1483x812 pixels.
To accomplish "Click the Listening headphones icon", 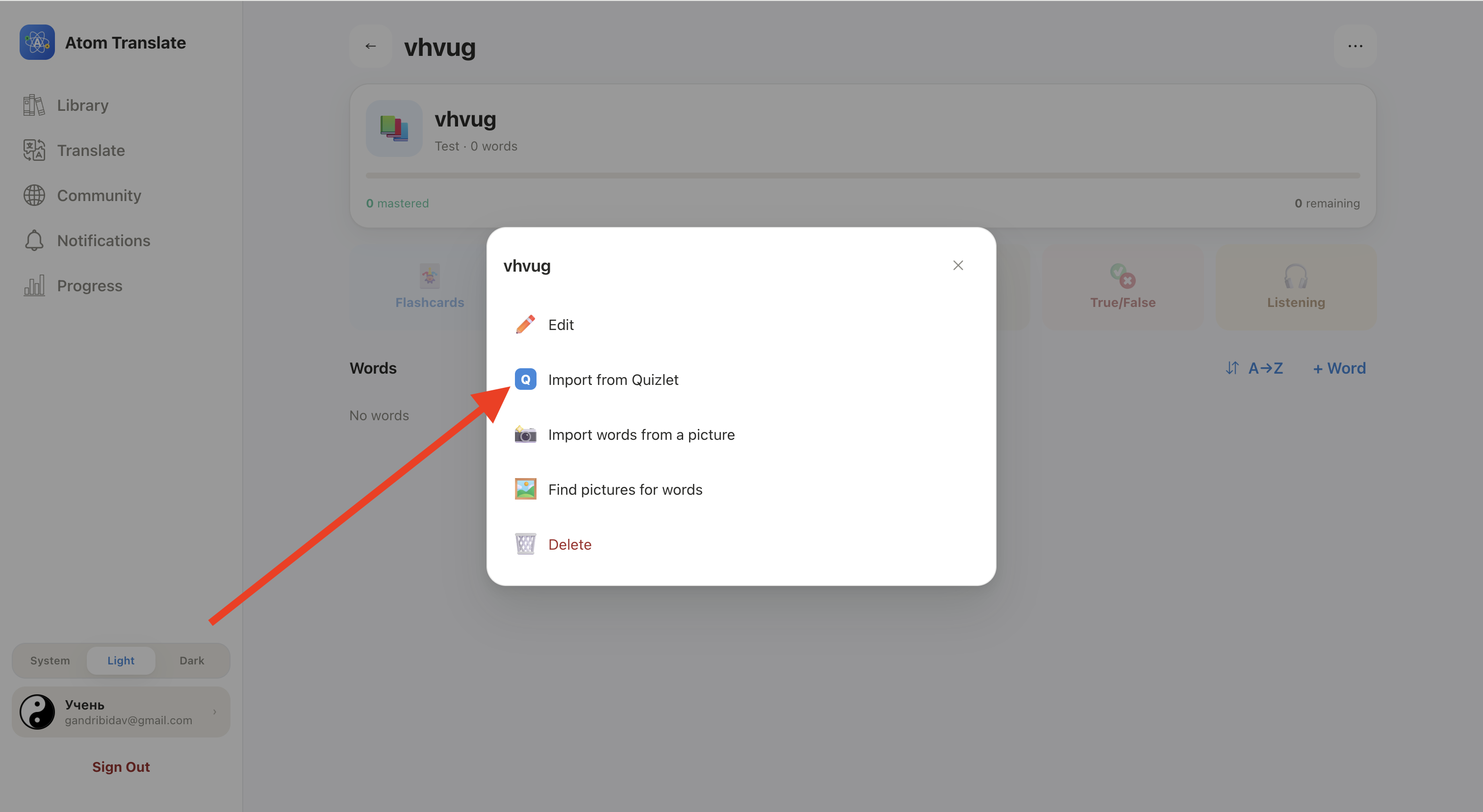I will [1296, 277].
